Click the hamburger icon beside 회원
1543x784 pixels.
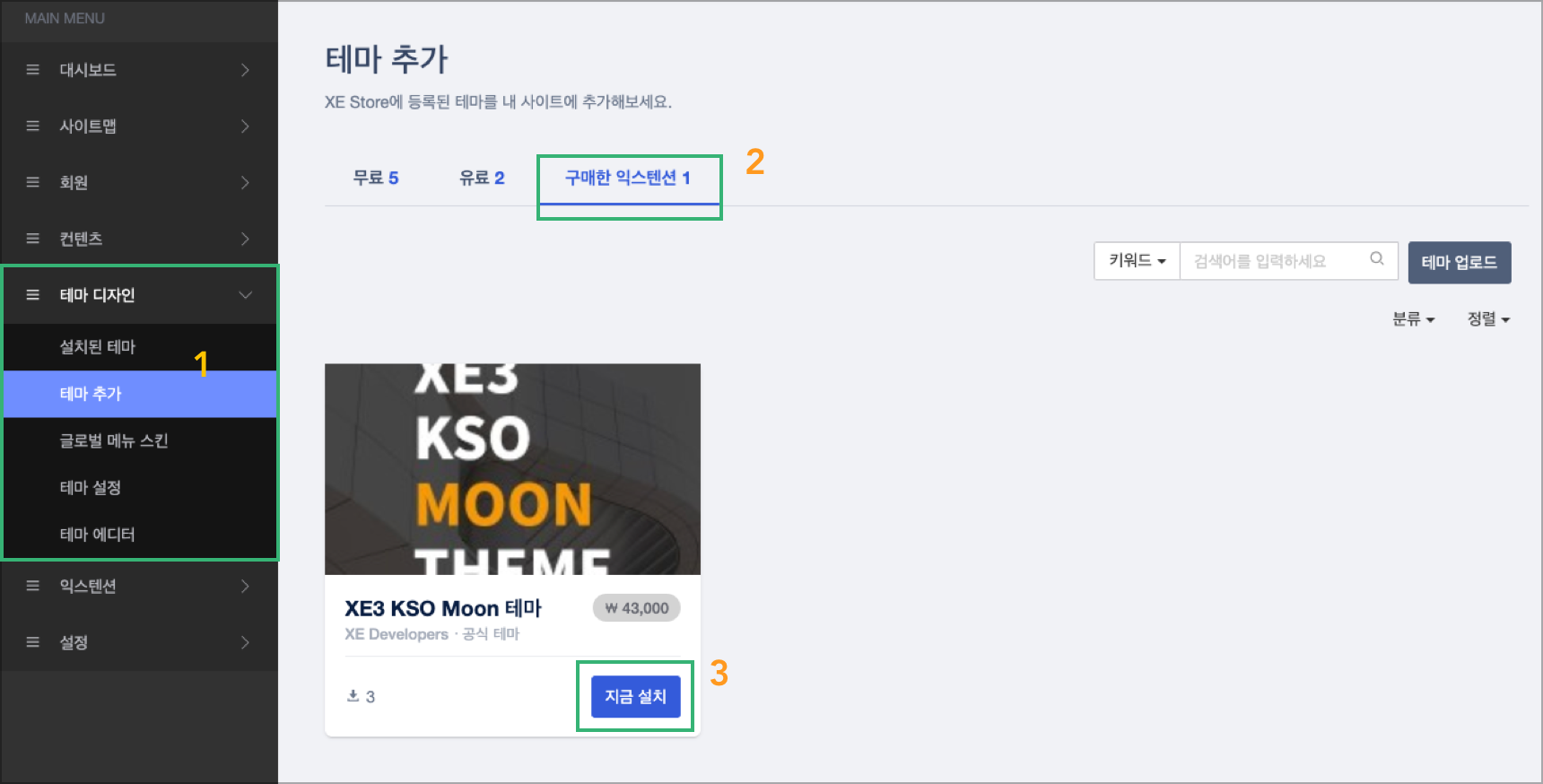(x=33, y=182)
